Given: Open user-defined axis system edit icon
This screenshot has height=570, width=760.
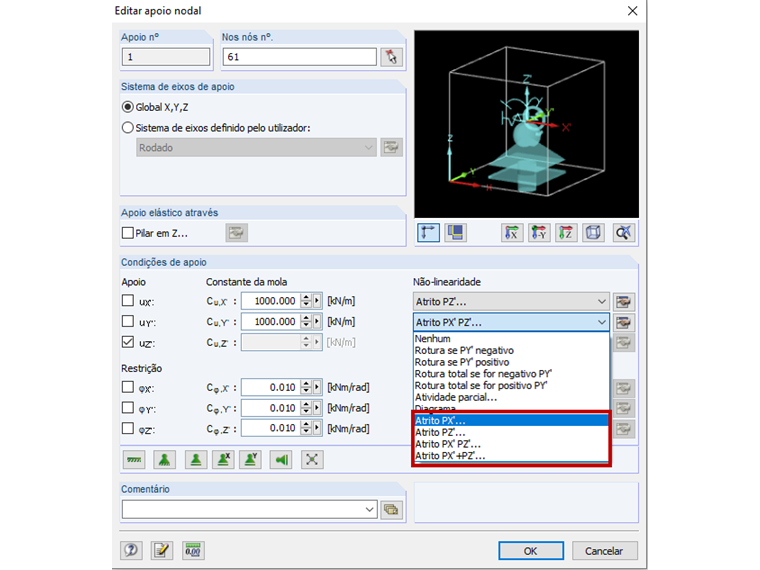Looking at the screenshot, I should coord(392,147).
